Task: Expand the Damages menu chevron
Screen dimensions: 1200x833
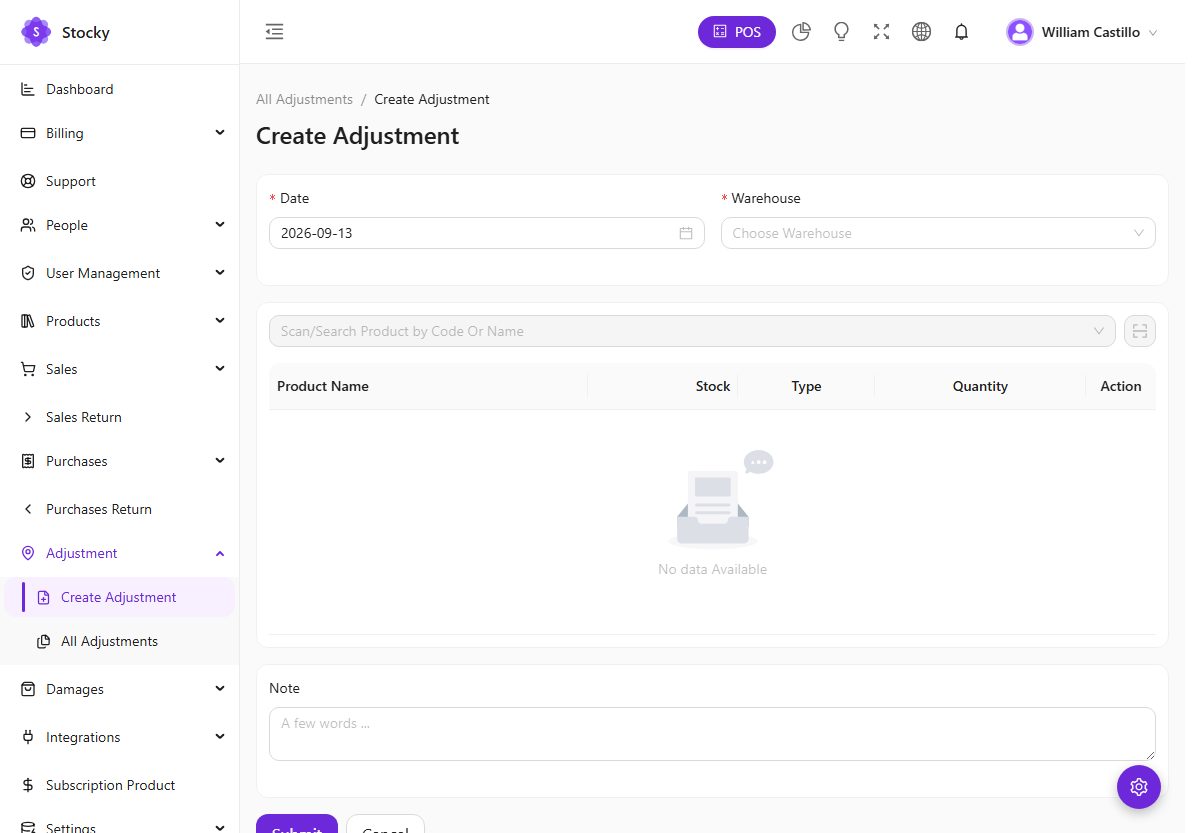Action: click(220, 689)
